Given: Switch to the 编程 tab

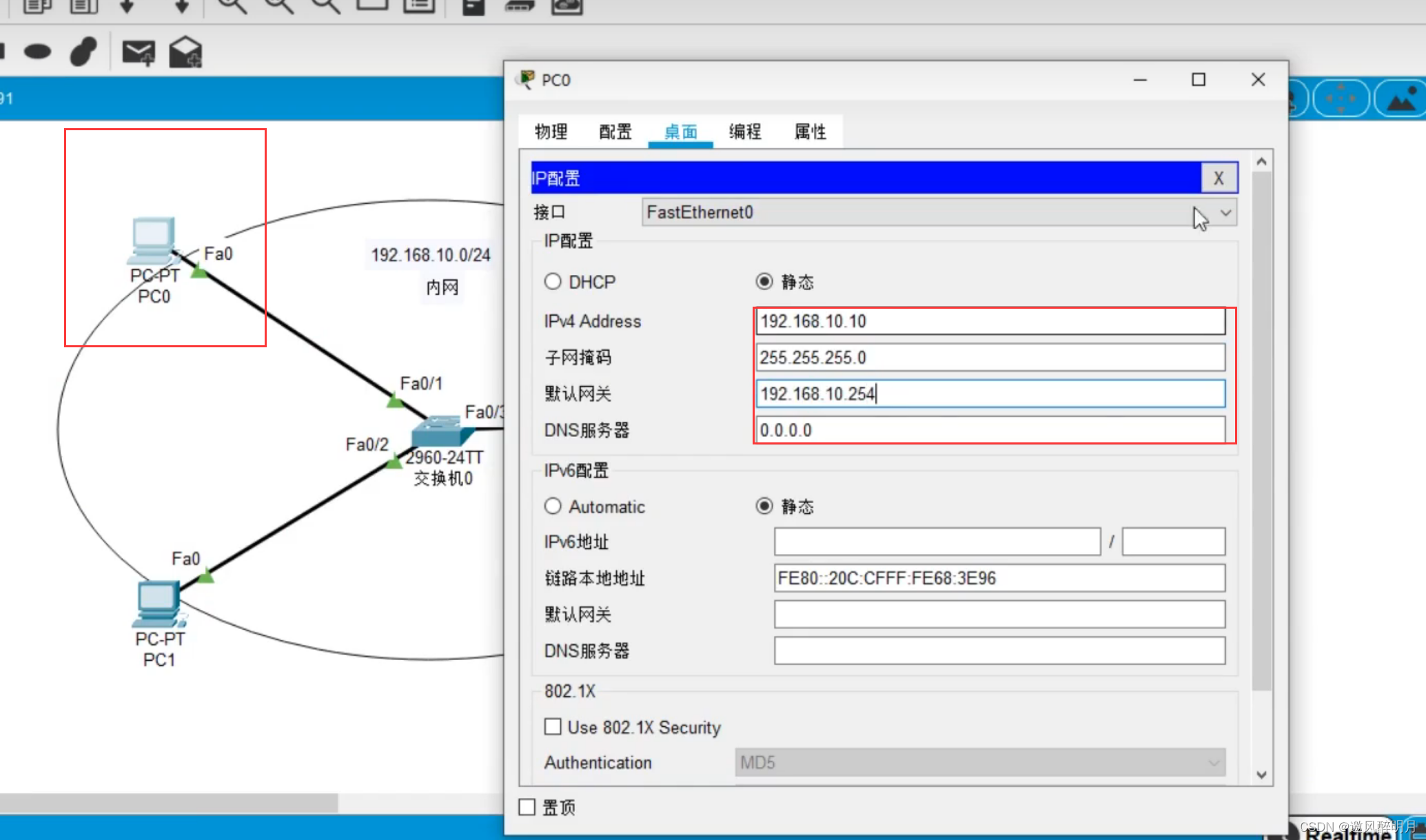Looking at the screenshot, I should pyautogui.click(x=745, y=132).
